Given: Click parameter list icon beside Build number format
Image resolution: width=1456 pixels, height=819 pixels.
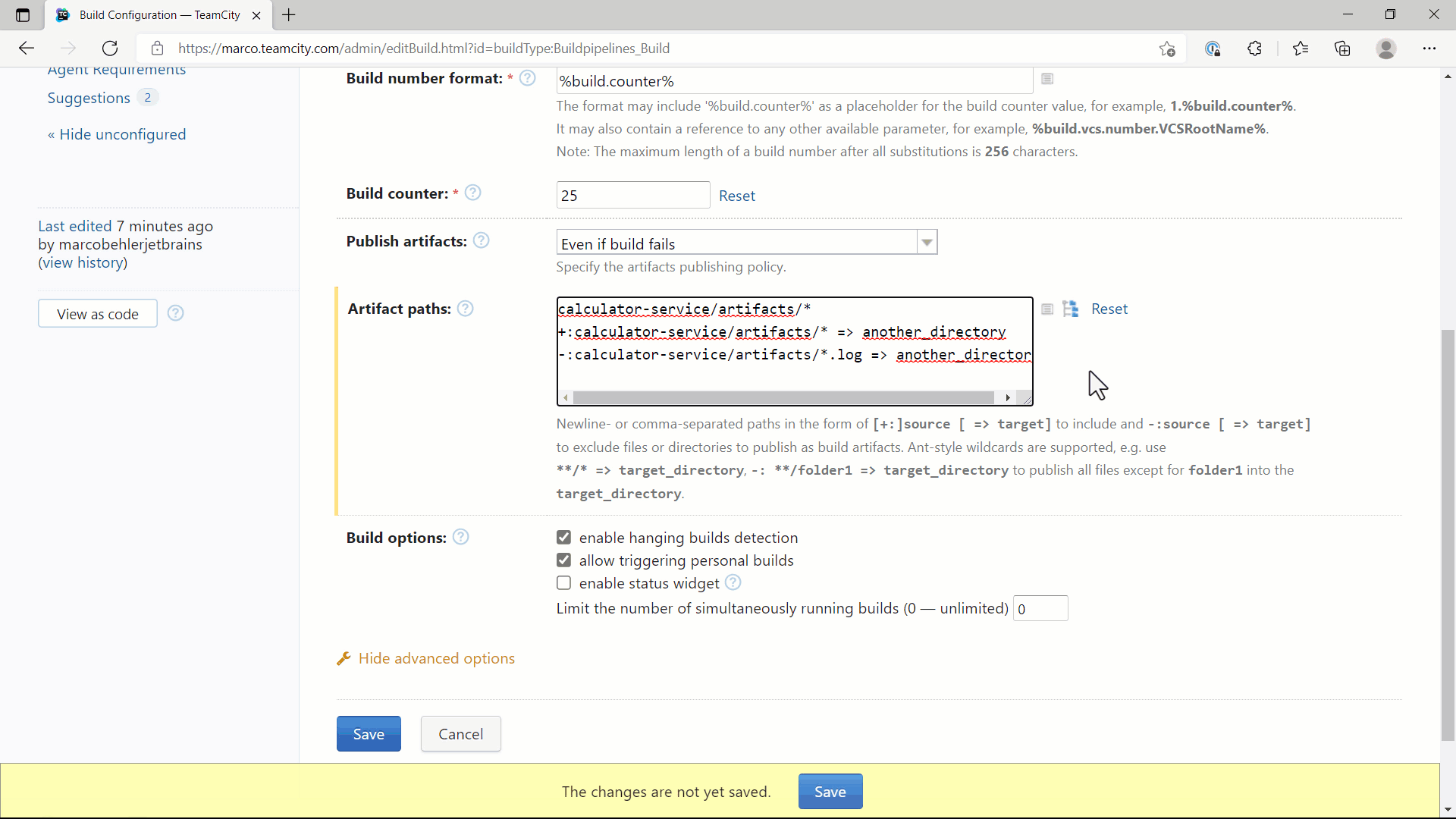Looking at the screenshot, I should tap(1047, 79).
